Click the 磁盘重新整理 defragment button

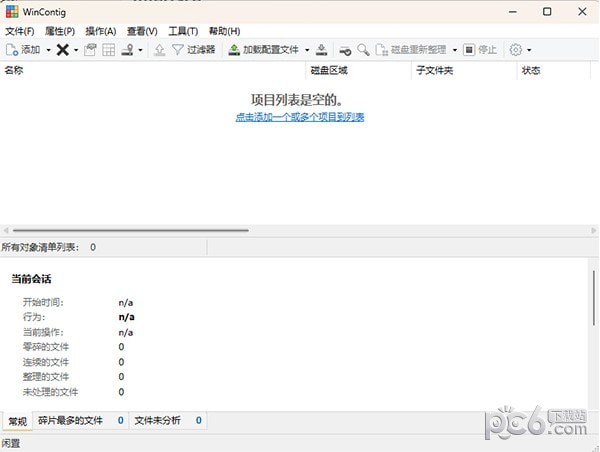point(411,50)
